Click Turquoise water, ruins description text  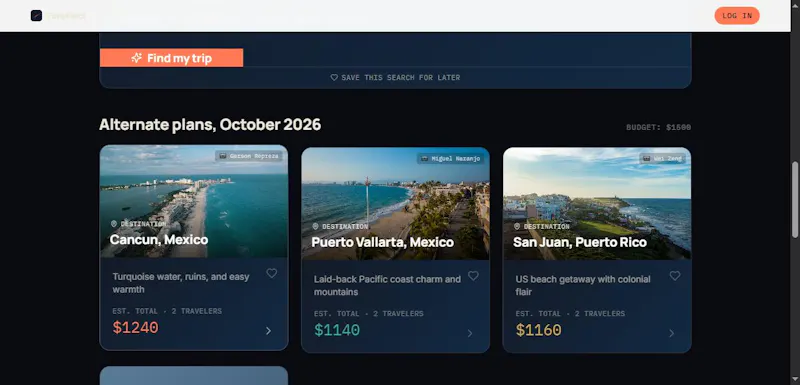[181, 283]
